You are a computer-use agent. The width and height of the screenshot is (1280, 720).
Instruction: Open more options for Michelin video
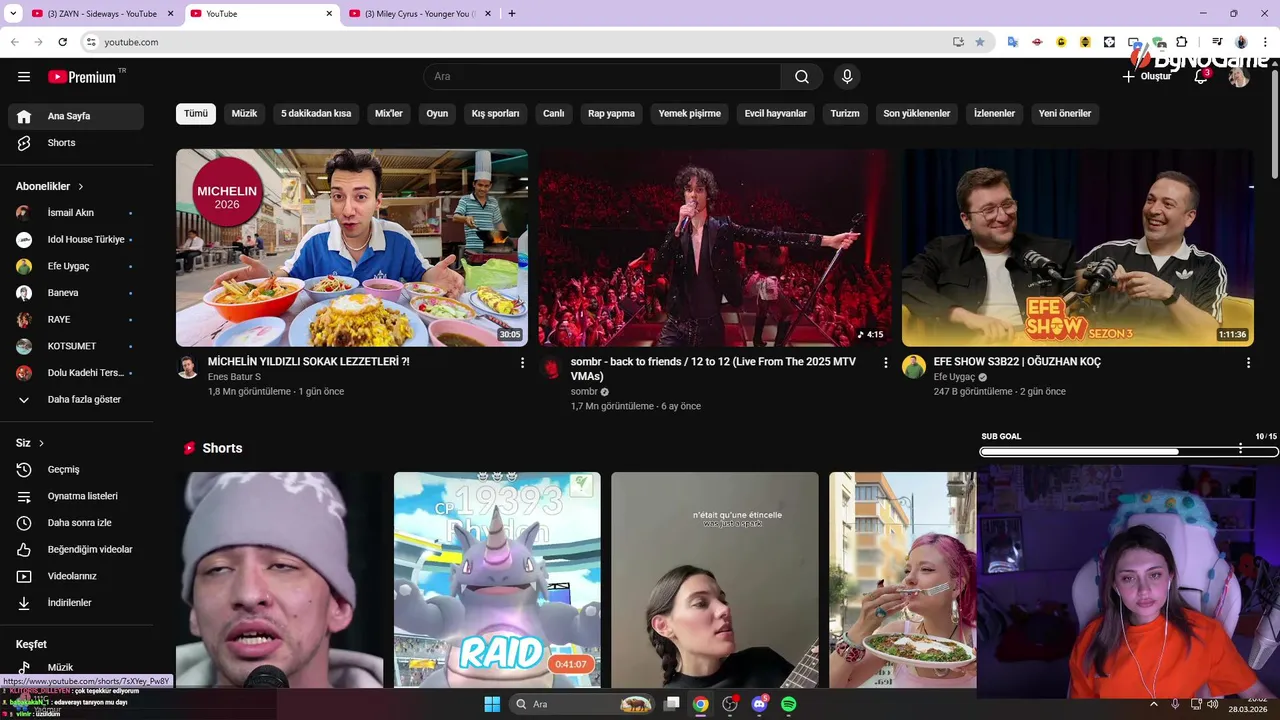[522, 363]
